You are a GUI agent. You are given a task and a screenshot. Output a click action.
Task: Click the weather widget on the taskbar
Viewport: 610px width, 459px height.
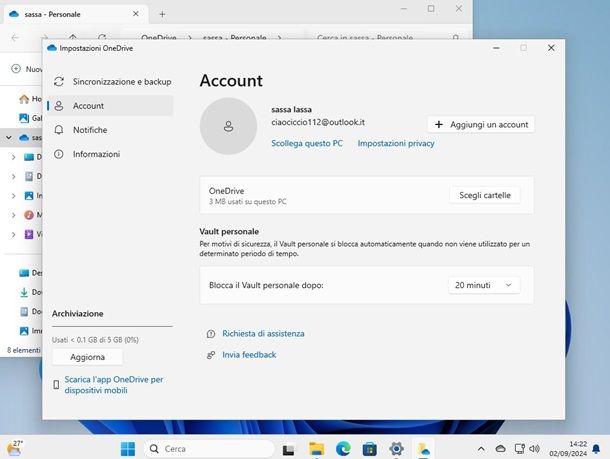15,448
